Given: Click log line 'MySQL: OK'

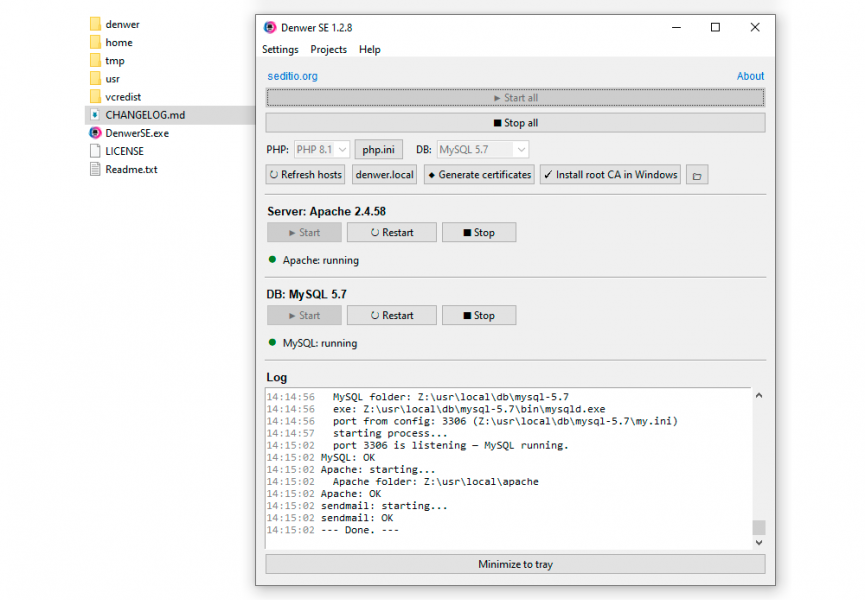Looking at the screenshot, I should [348, 457].
